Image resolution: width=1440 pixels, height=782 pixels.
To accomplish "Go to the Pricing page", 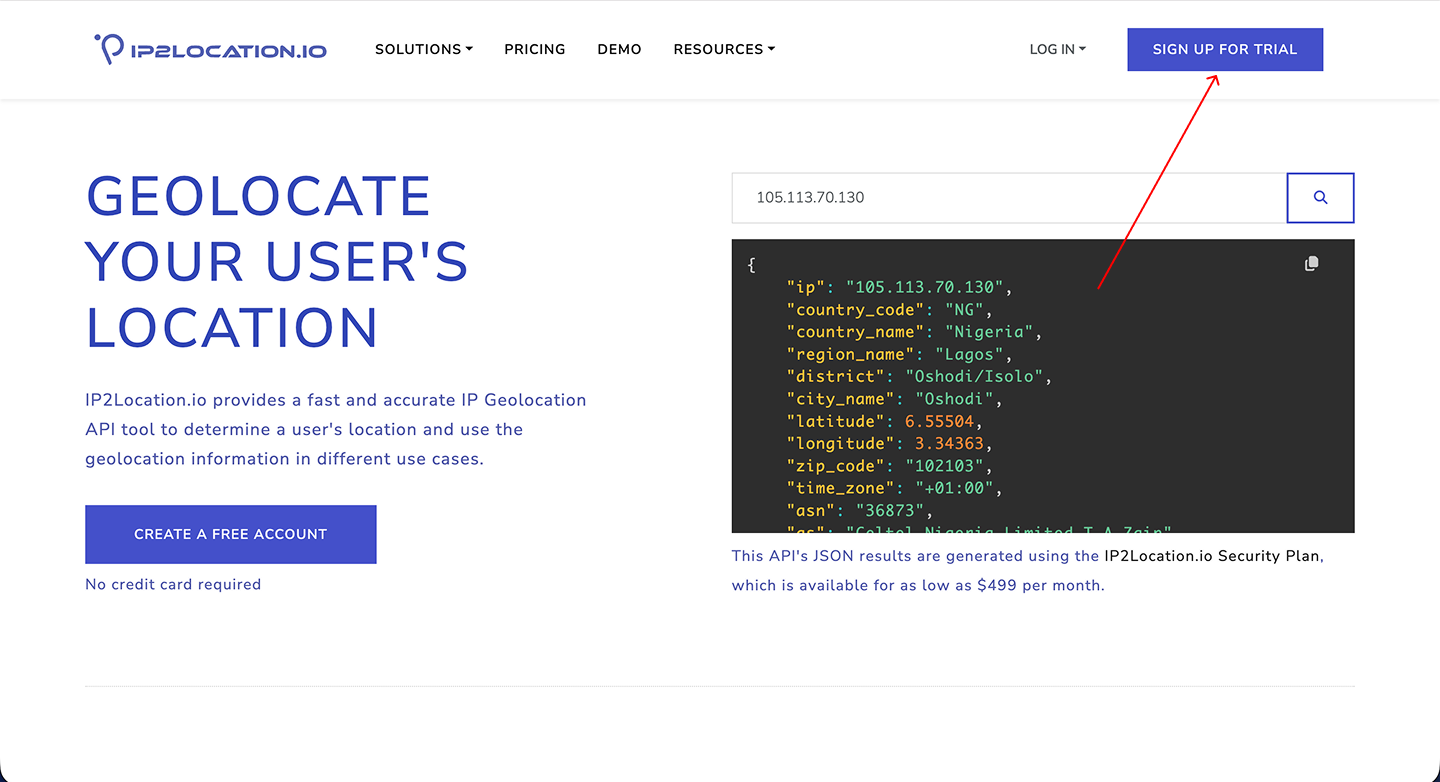I will coord(535,49).
